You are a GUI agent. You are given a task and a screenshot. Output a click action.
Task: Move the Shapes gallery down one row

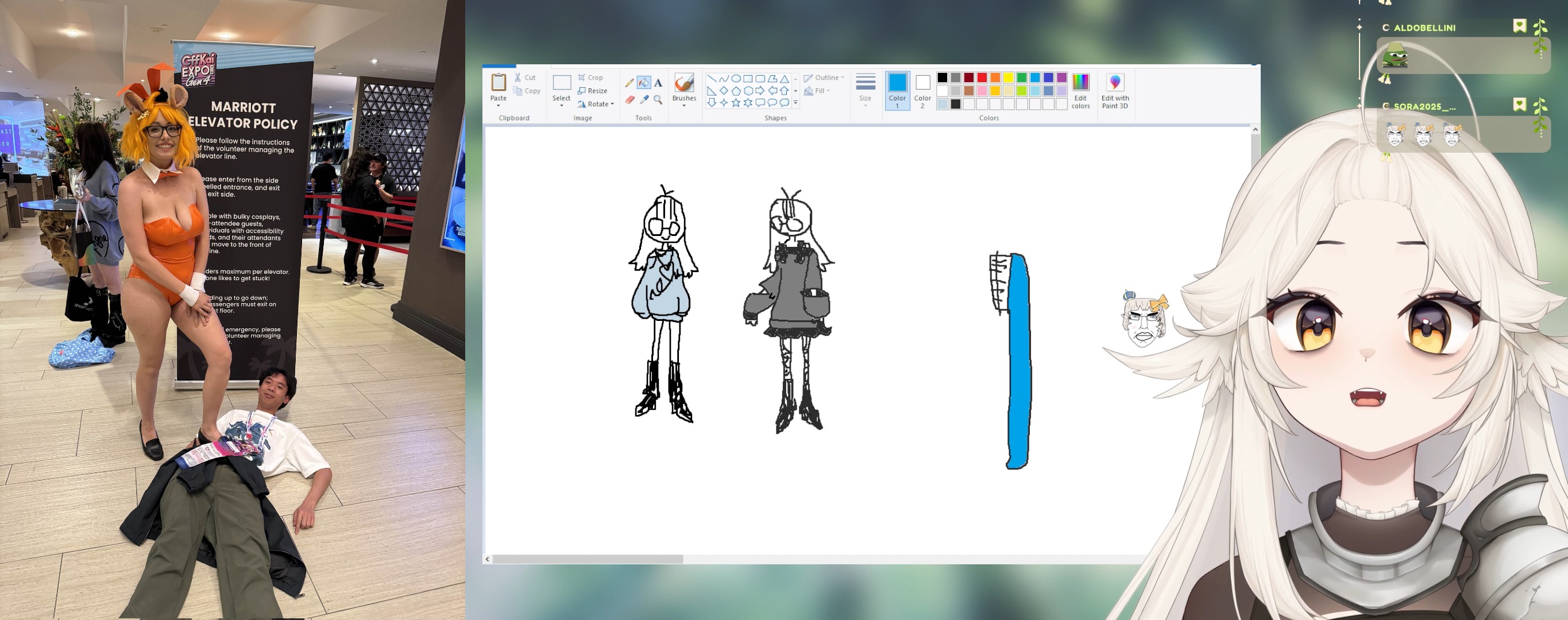coord(795,91)
